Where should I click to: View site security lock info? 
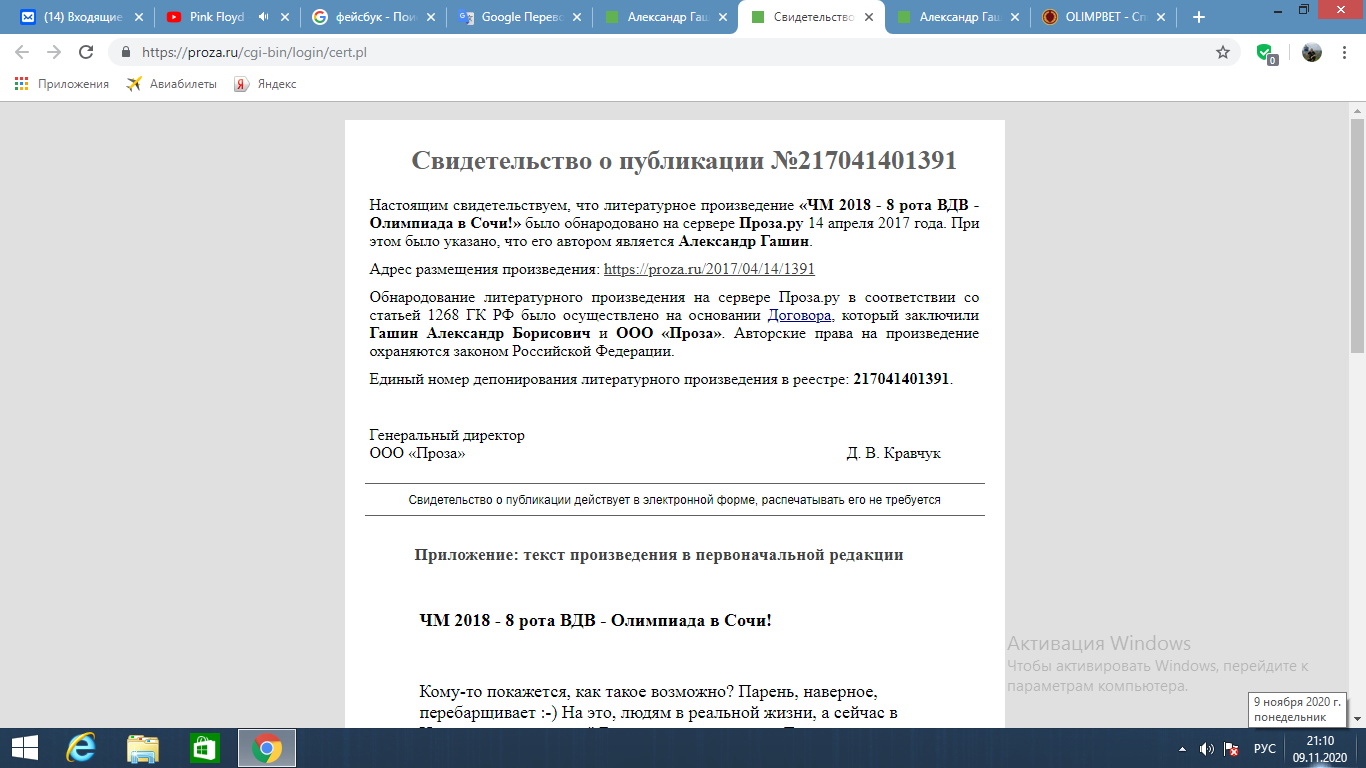(126, 52)
